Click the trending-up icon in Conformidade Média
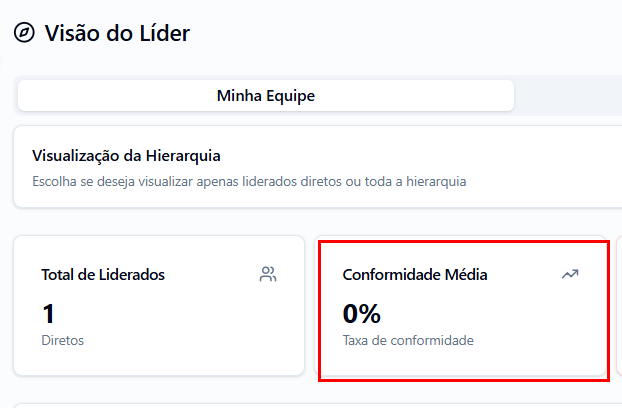 [570, 274]
